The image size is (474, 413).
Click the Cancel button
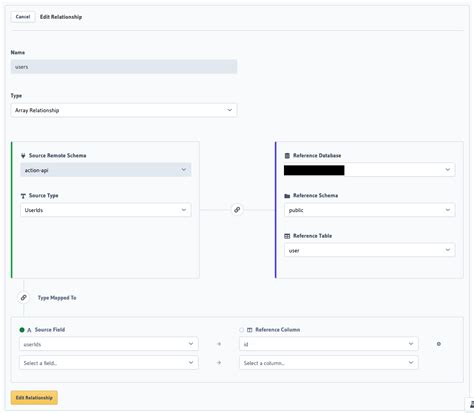tap(23, 17)
